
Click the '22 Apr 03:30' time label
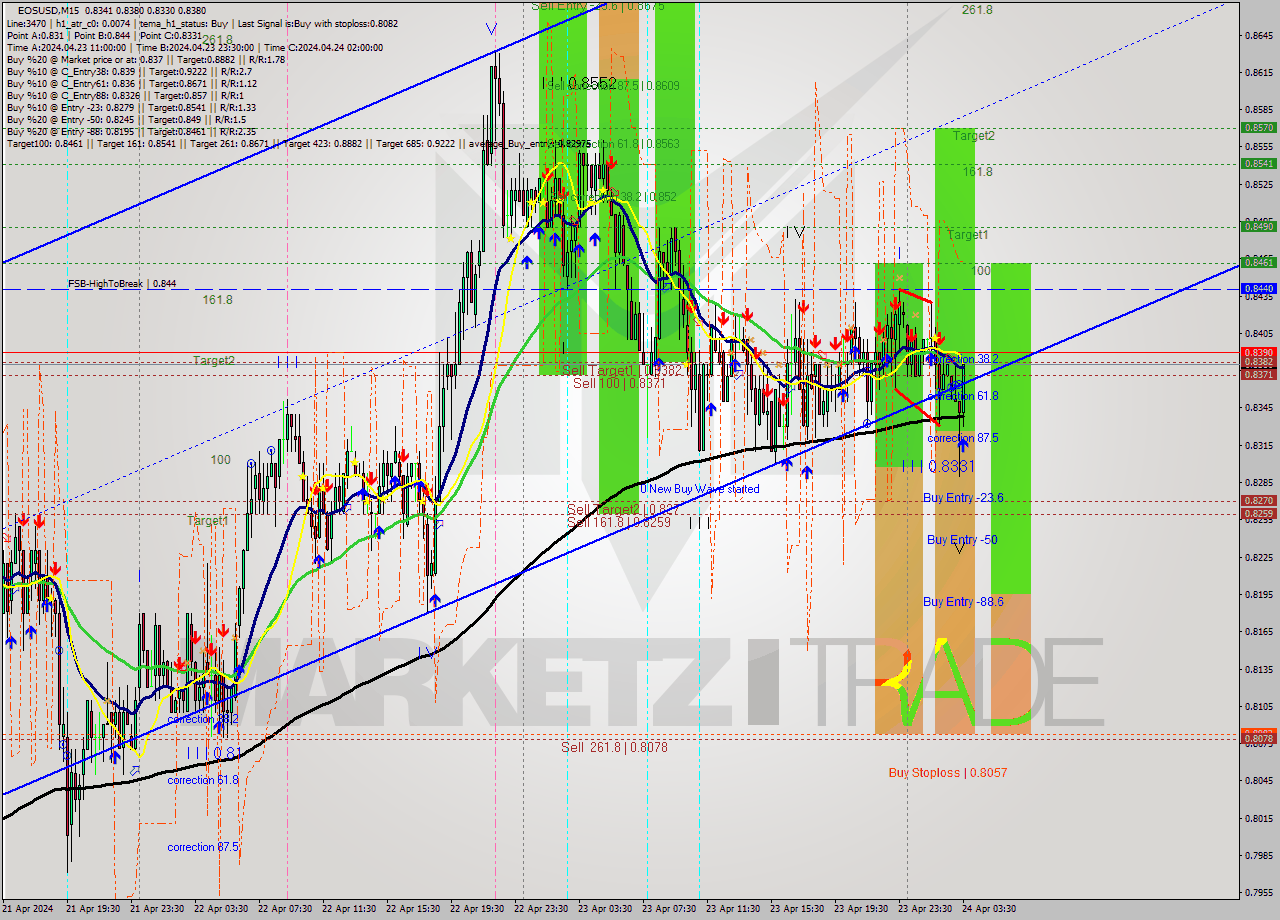click(220, 909)
